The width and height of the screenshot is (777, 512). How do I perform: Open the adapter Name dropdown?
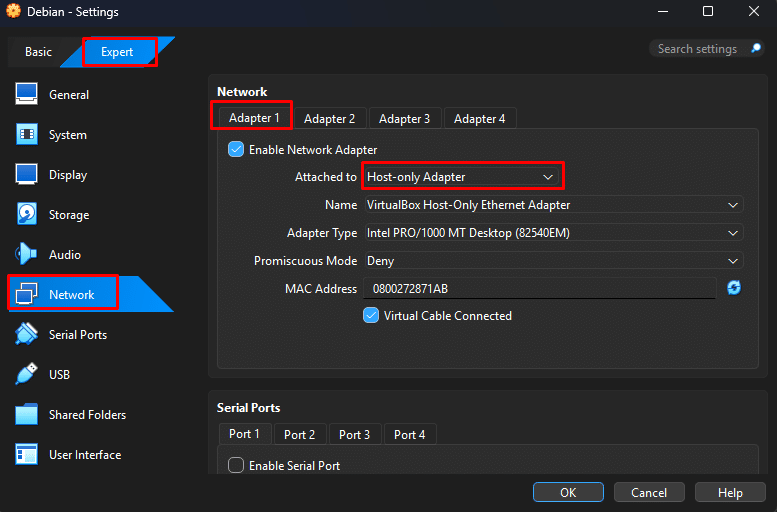554,205
